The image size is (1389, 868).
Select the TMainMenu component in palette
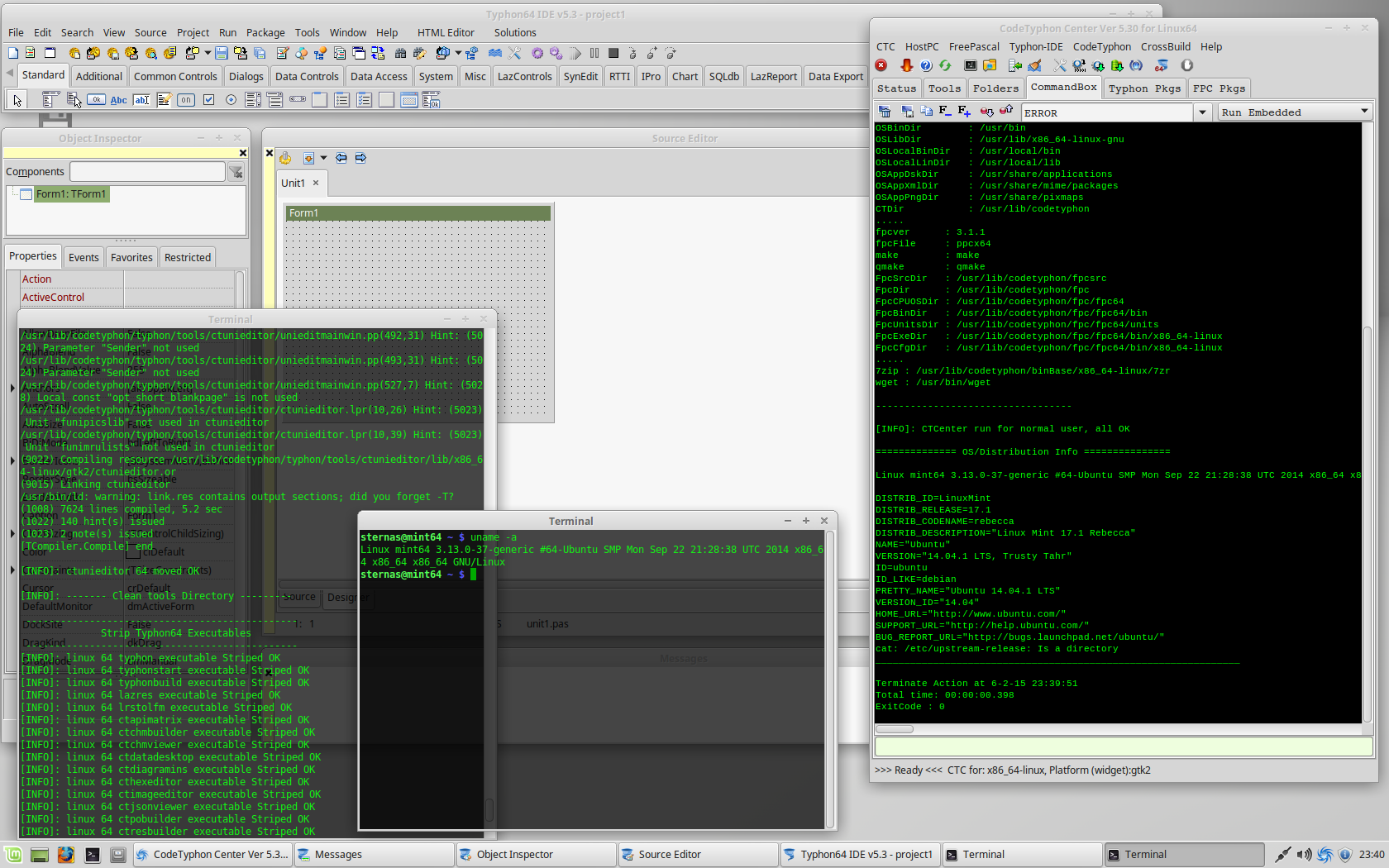click(50, 100)
